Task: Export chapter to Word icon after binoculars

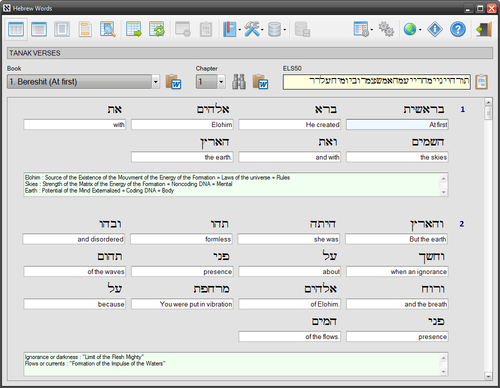Action: pyautogui.click(x=260, y=82)
